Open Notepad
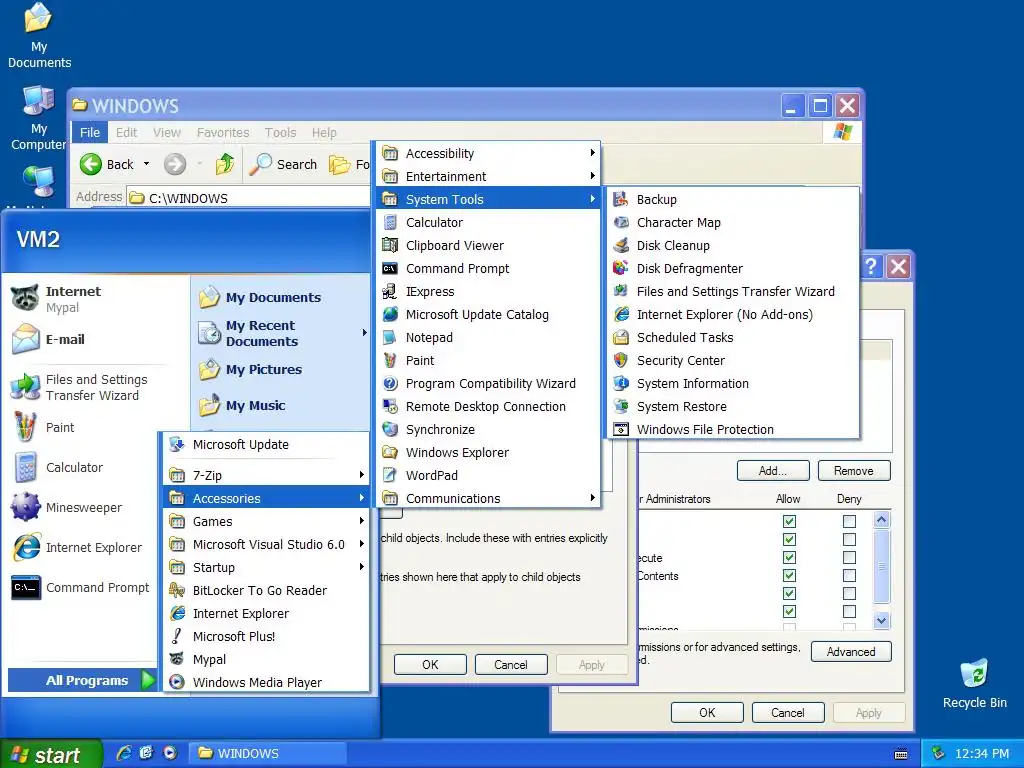 [x=488, y=337]
